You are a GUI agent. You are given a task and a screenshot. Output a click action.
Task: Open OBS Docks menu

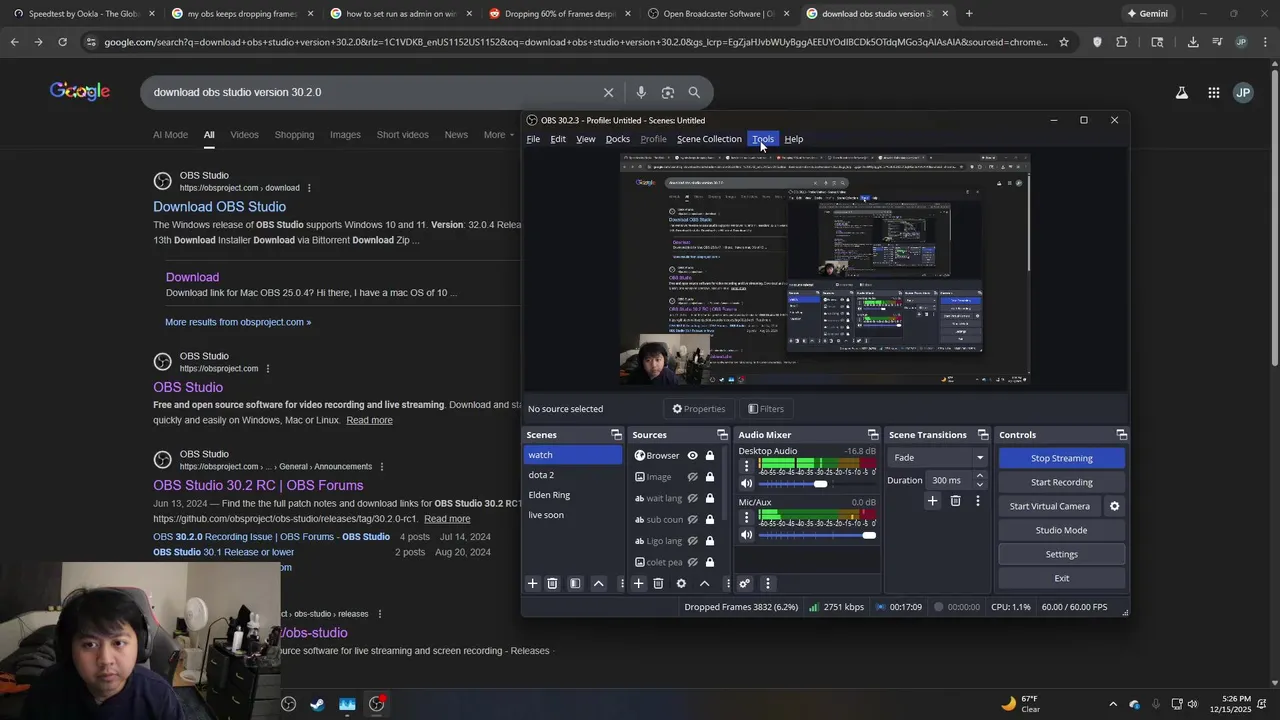click(618, 139)
